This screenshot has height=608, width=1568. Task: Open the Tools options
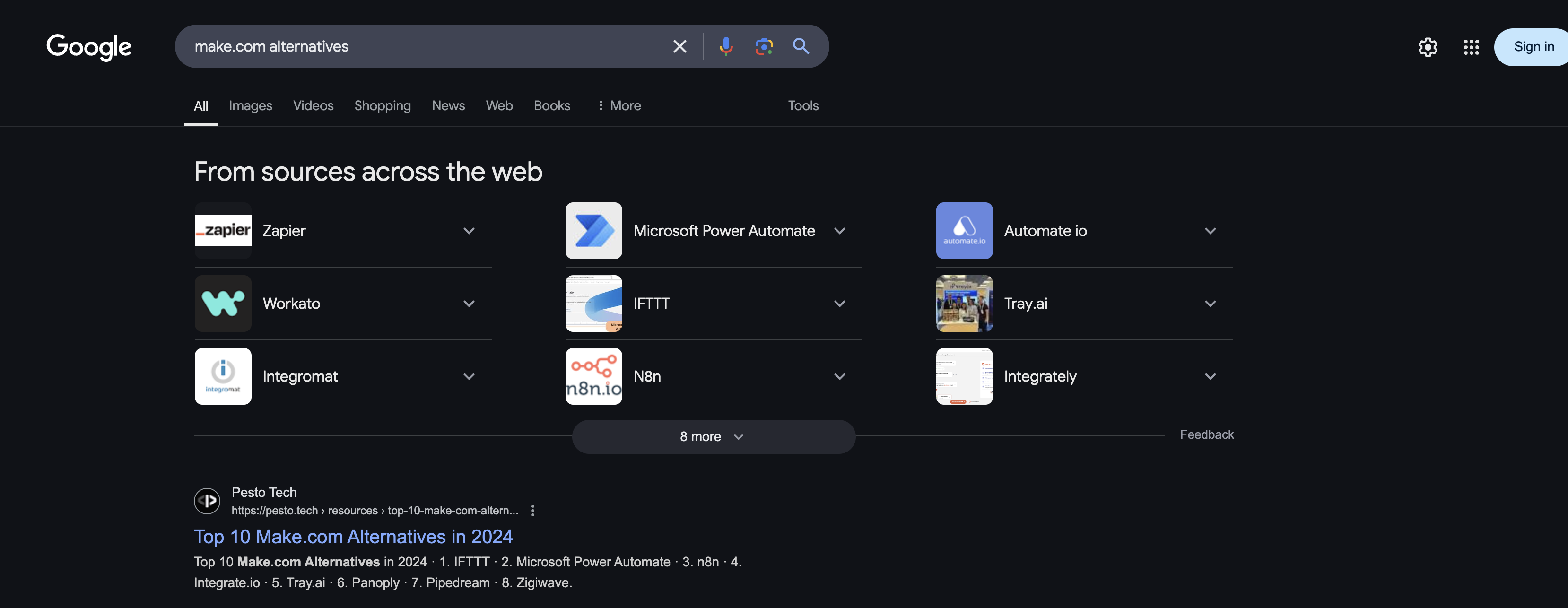click(803, 105)
